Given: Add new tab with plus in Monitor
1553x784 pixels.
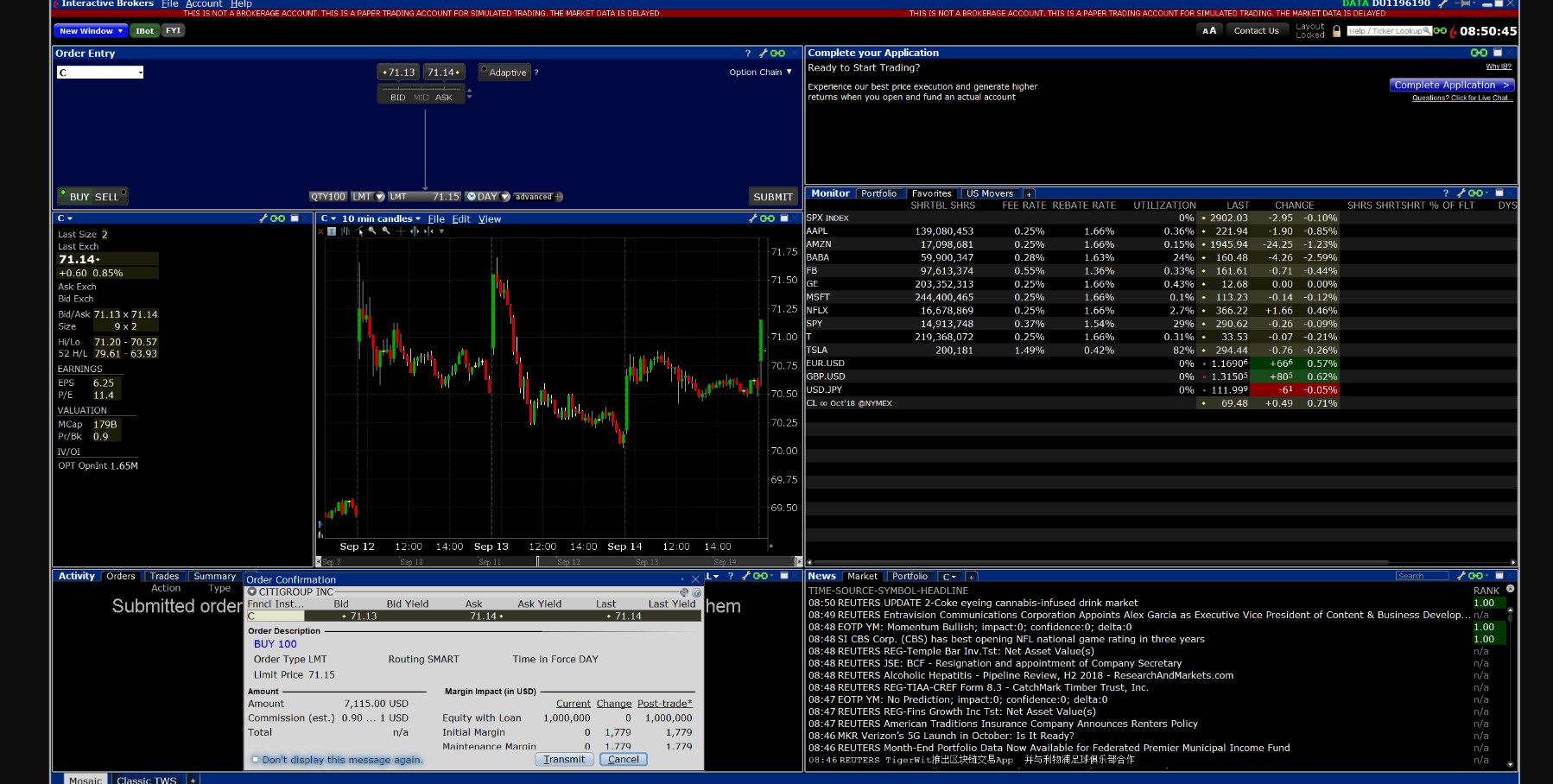Looking at the screenshot, I should pos(1029,194).
